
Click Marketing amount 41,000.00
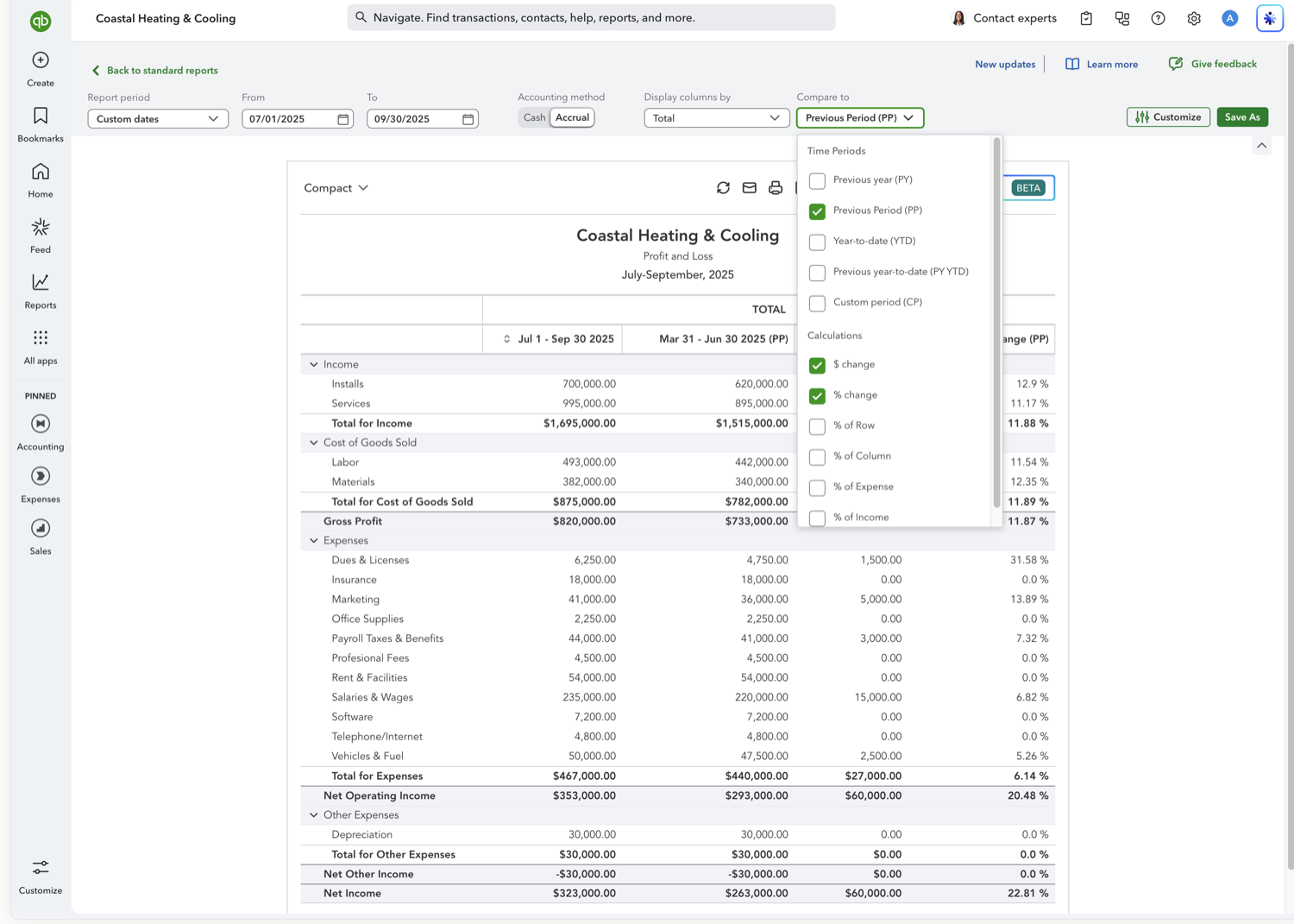(592, 600)
